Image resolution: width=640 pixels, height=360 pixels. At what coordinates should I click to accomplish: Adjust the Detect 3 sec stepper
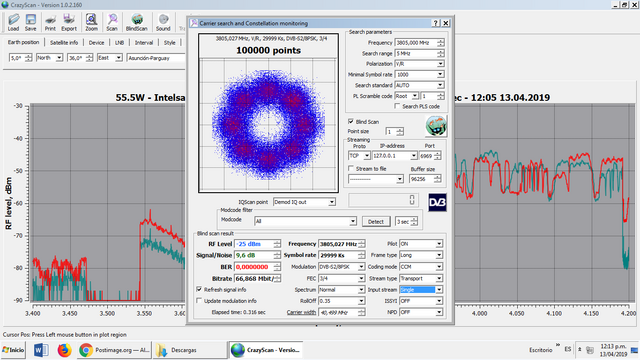click(x=414, y=222)
